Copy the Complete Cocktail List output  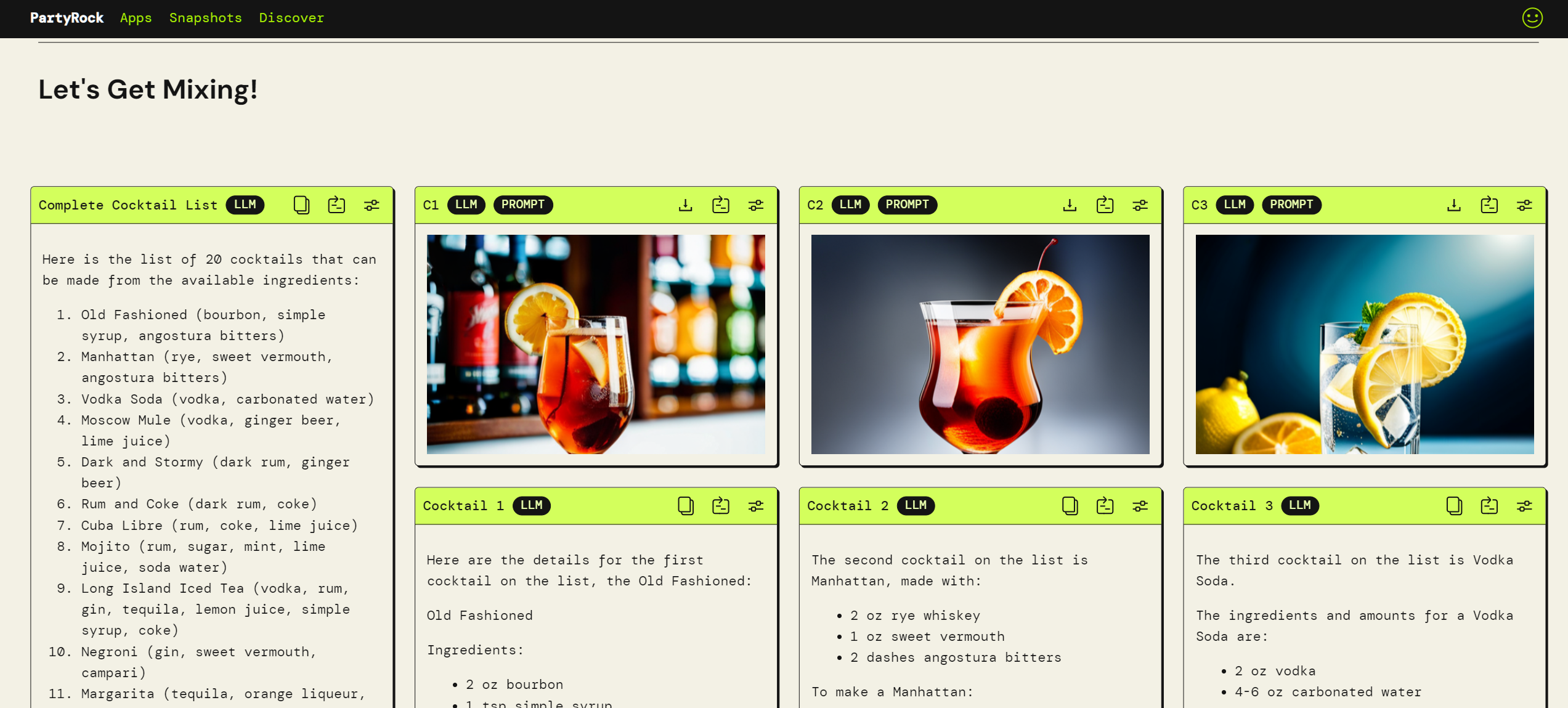301,205
